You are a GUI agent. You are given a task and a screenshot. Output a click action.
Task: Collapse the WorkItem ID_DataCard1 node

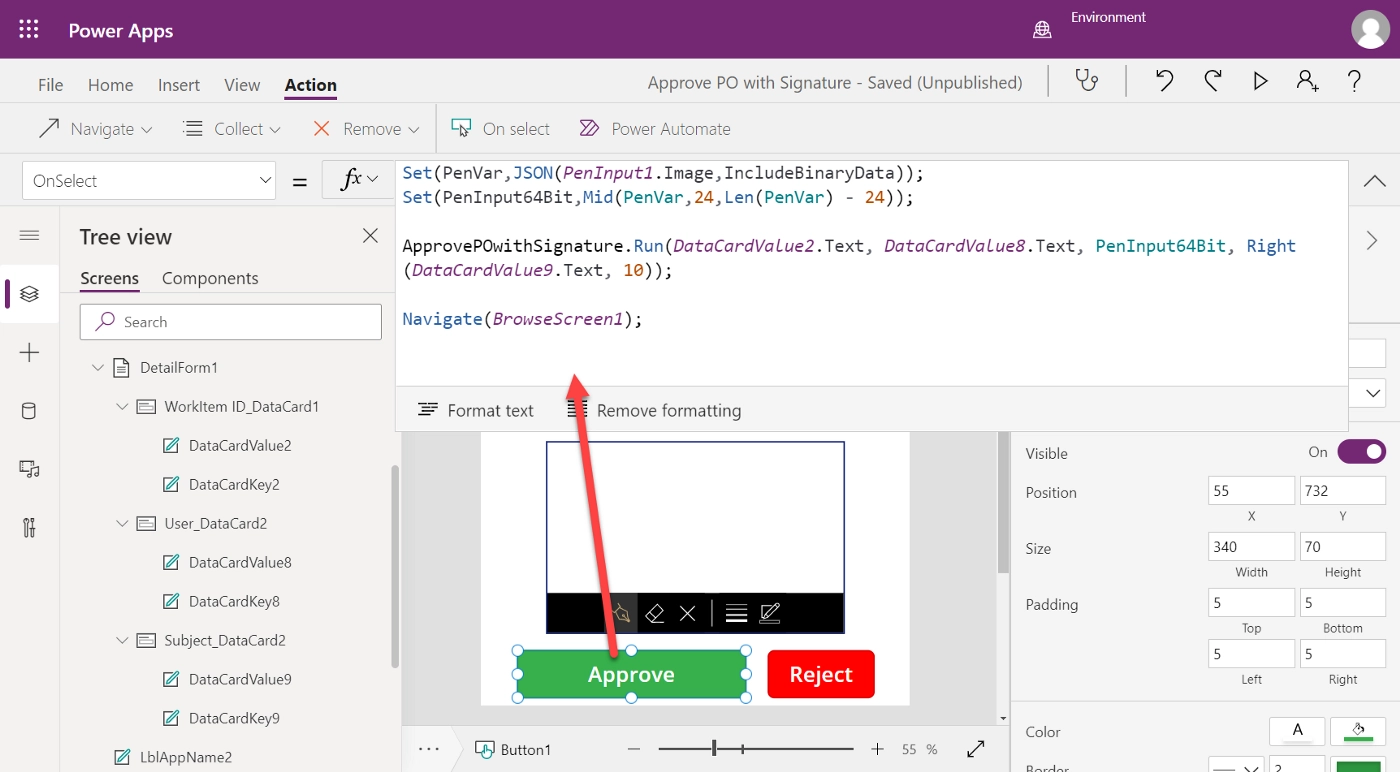pyautogui.click(x=122, y=407)
